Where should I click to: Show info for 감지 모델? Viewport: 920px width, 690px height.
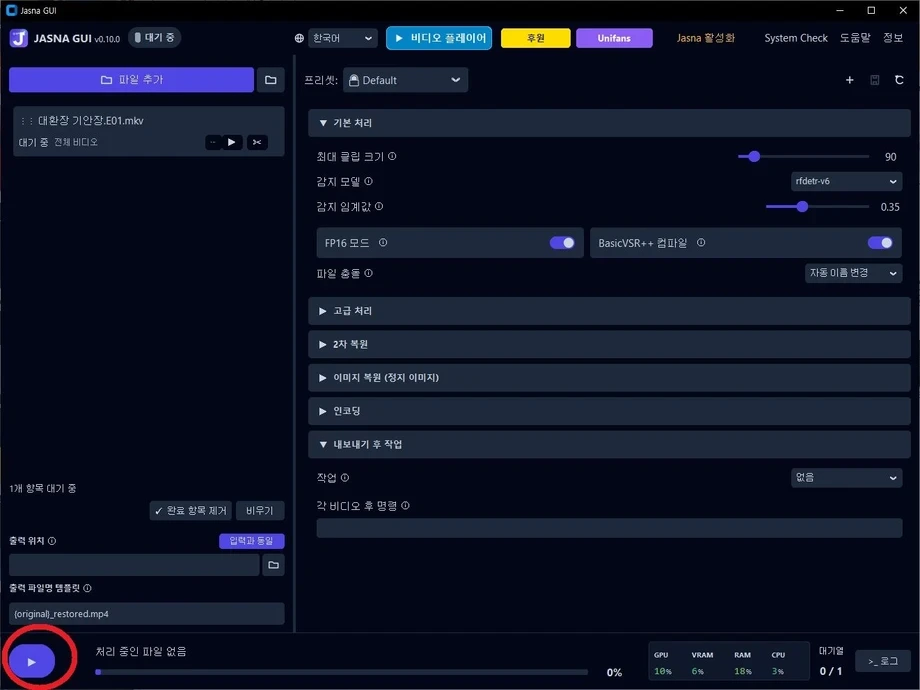368,181
